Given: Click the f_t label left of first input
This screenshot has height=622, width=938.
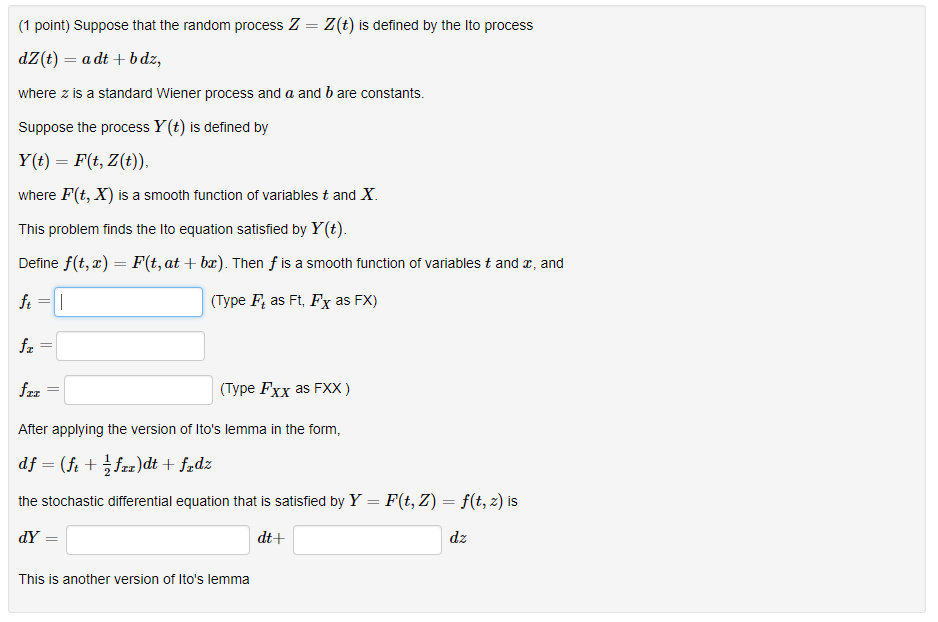Looking at the screenshot, I should pyautogui.click(x=27, y=301).
